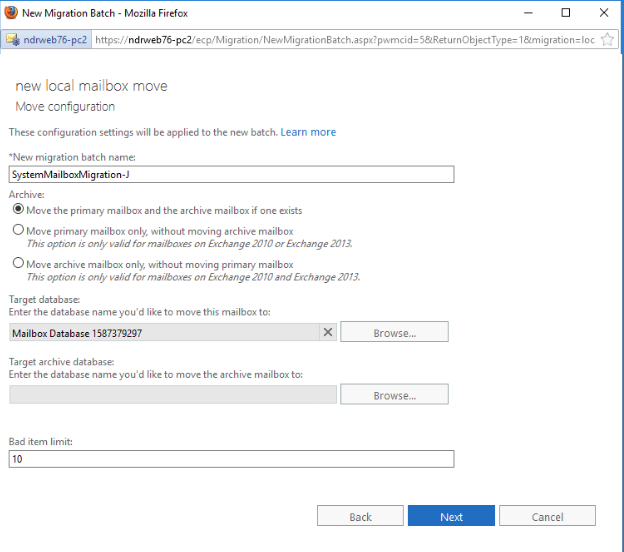This screenshot has width=624, height=552.
Task: Click the Firefox logo in the title bar
Action: tap(11, 12)
